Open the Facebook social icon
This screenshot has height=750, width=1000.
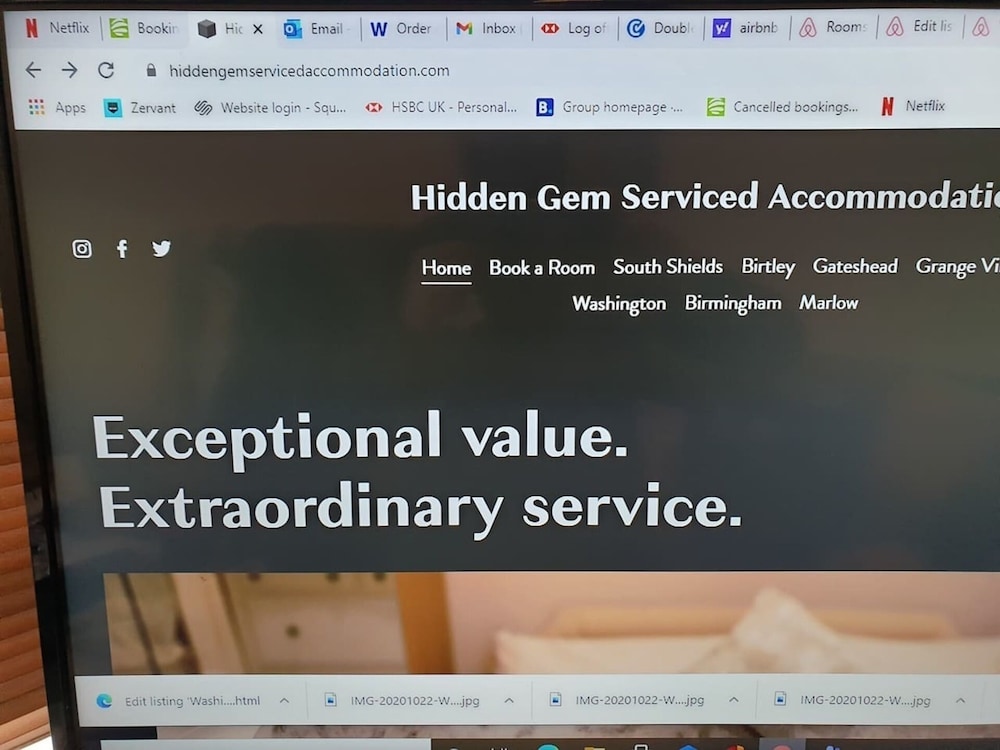coord(122,249)
